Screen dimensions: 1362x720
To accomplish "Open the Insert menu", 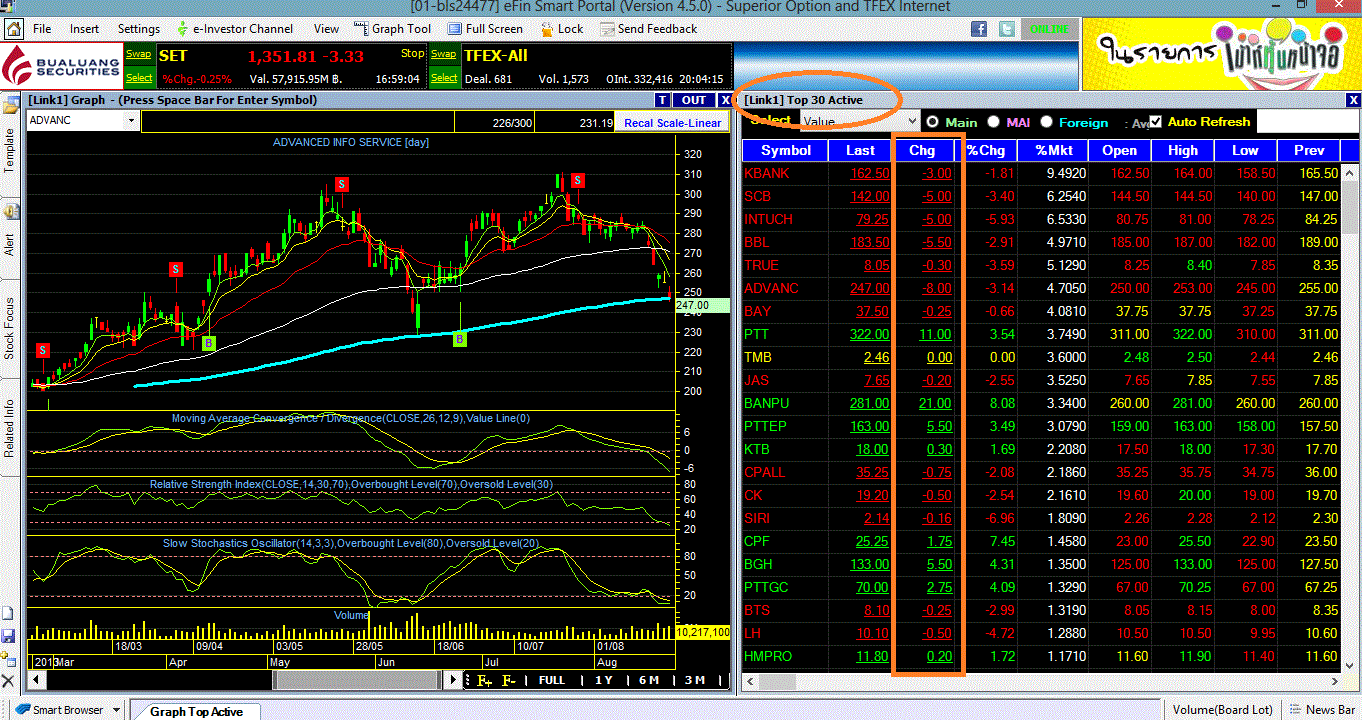I will click(85, 29).
